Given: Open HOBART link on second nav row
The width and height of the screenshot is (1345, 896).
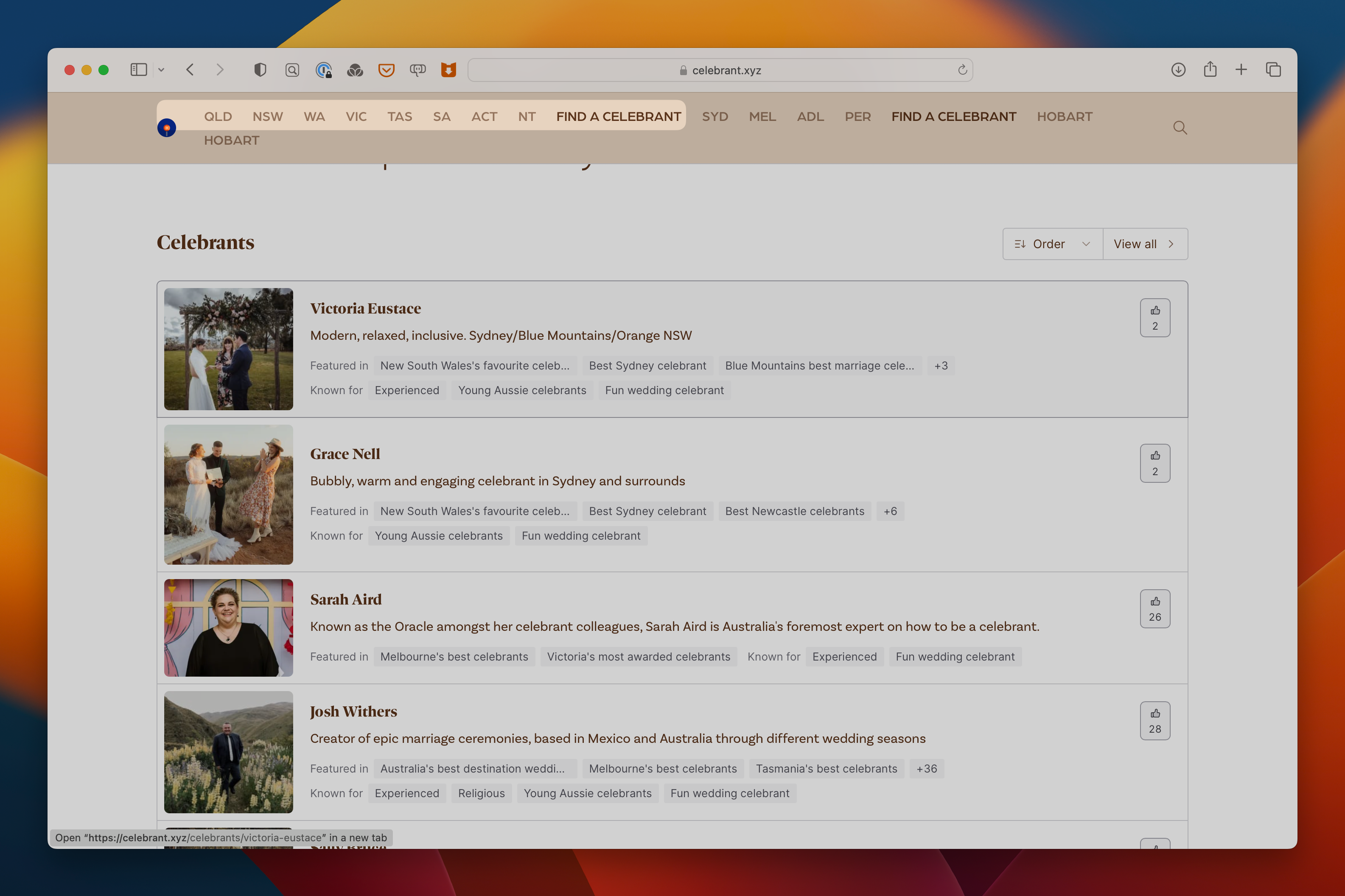Looking at the screenshot, I should click(x=231, y=140).
